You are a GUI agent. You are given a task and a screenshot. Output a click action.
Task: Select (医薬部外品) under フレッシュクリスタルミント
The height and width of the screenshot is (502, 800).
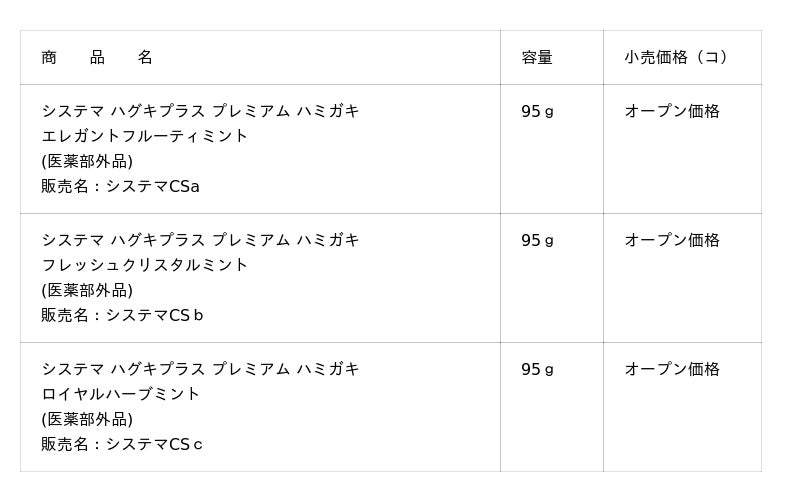(x=87, y=290)
